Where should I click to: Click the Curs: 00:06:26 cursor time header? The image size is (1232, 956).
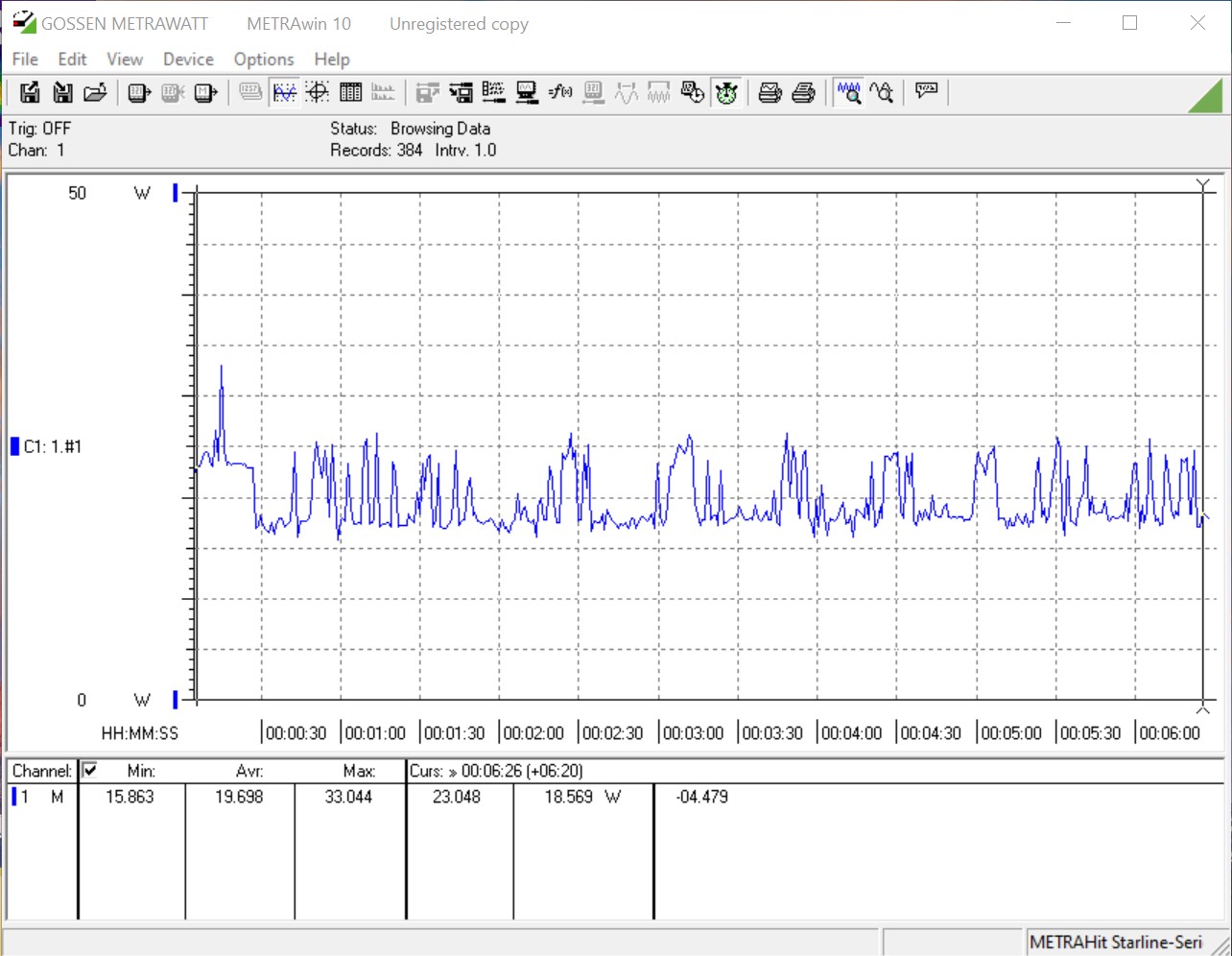496,771
